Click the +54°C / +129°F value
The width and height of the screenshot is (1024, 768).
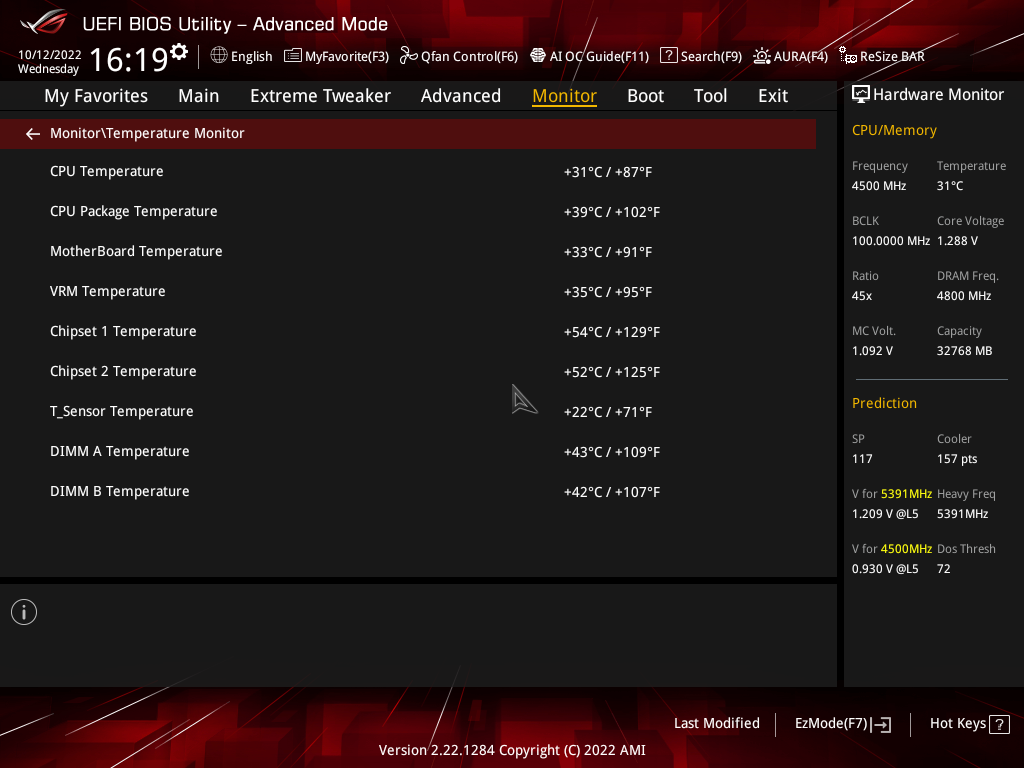611,332
